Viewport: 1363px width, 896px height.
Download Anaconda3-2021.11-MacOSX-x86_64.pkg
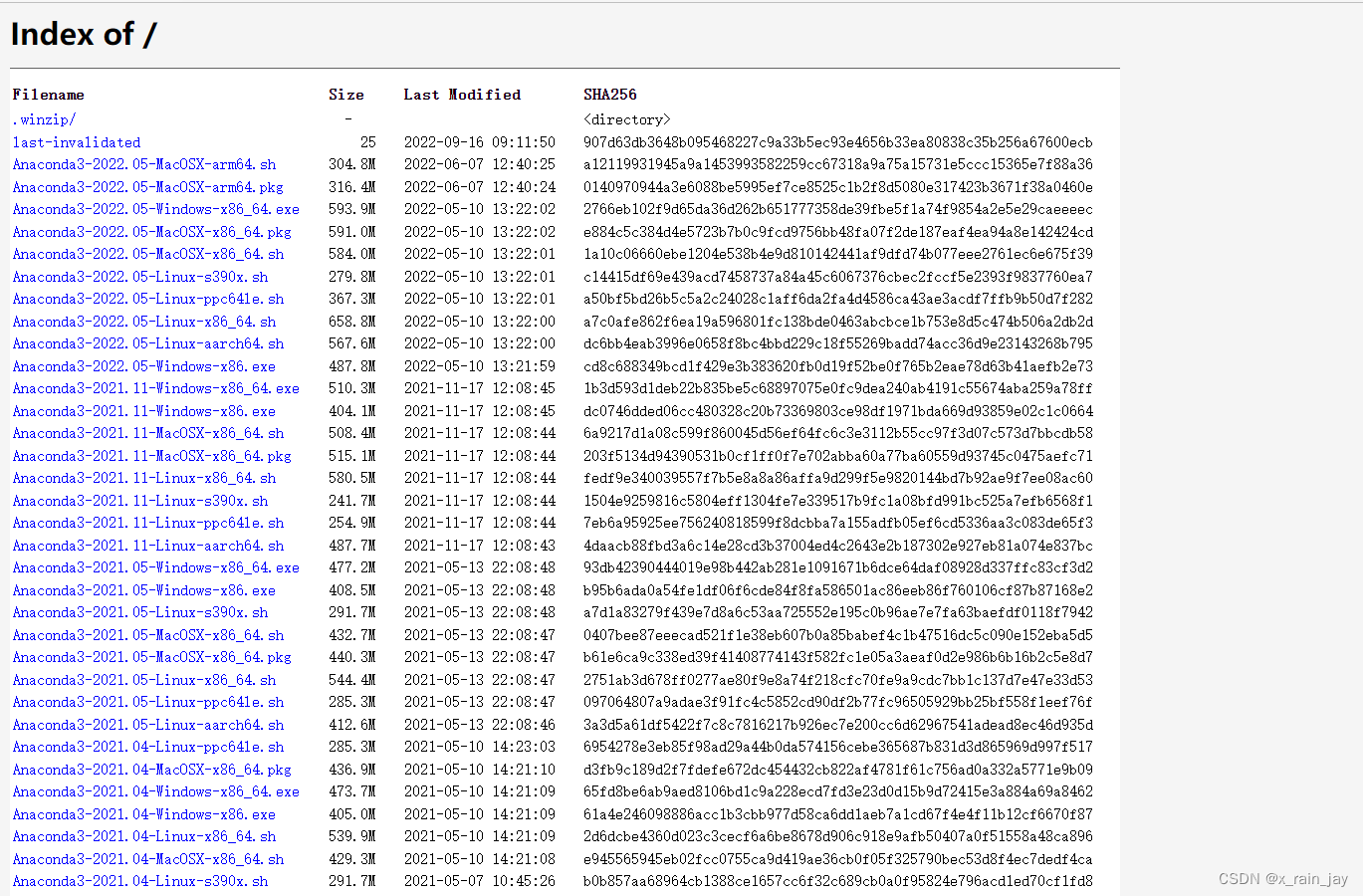[x=152, y=456]
